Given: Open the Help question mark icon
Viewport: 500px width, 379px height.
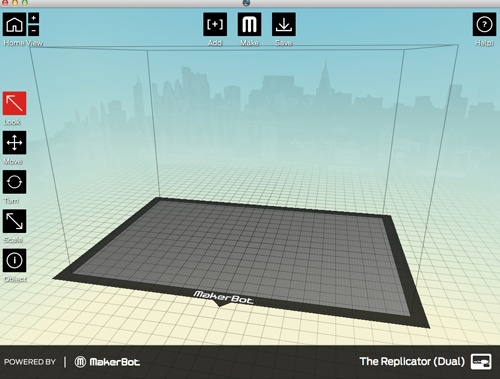Looking at the screenshot, I should [484, 24].
